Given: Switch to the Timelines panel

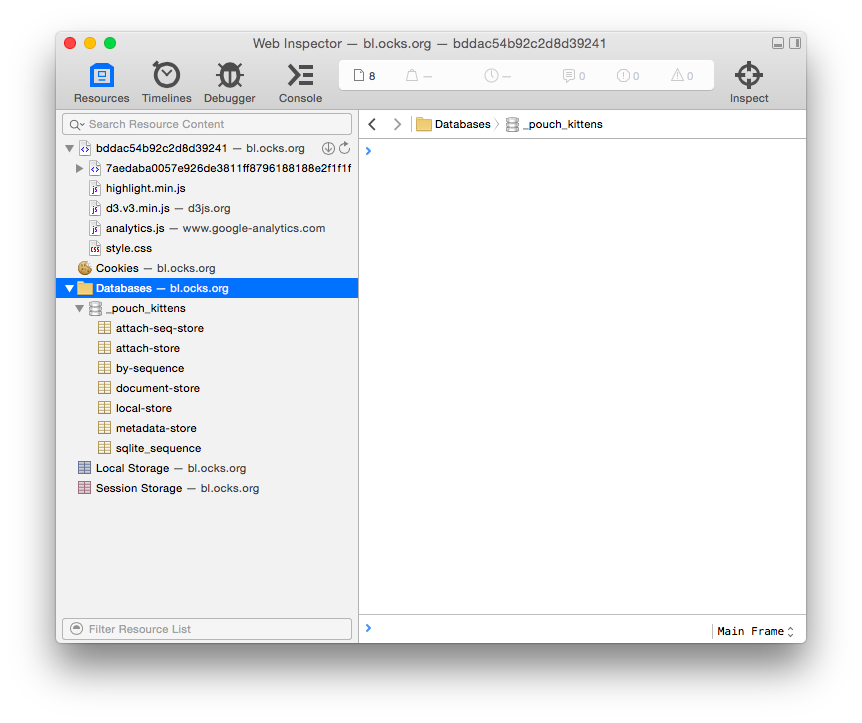Looking at the screenshot, I should coord(166,83).
